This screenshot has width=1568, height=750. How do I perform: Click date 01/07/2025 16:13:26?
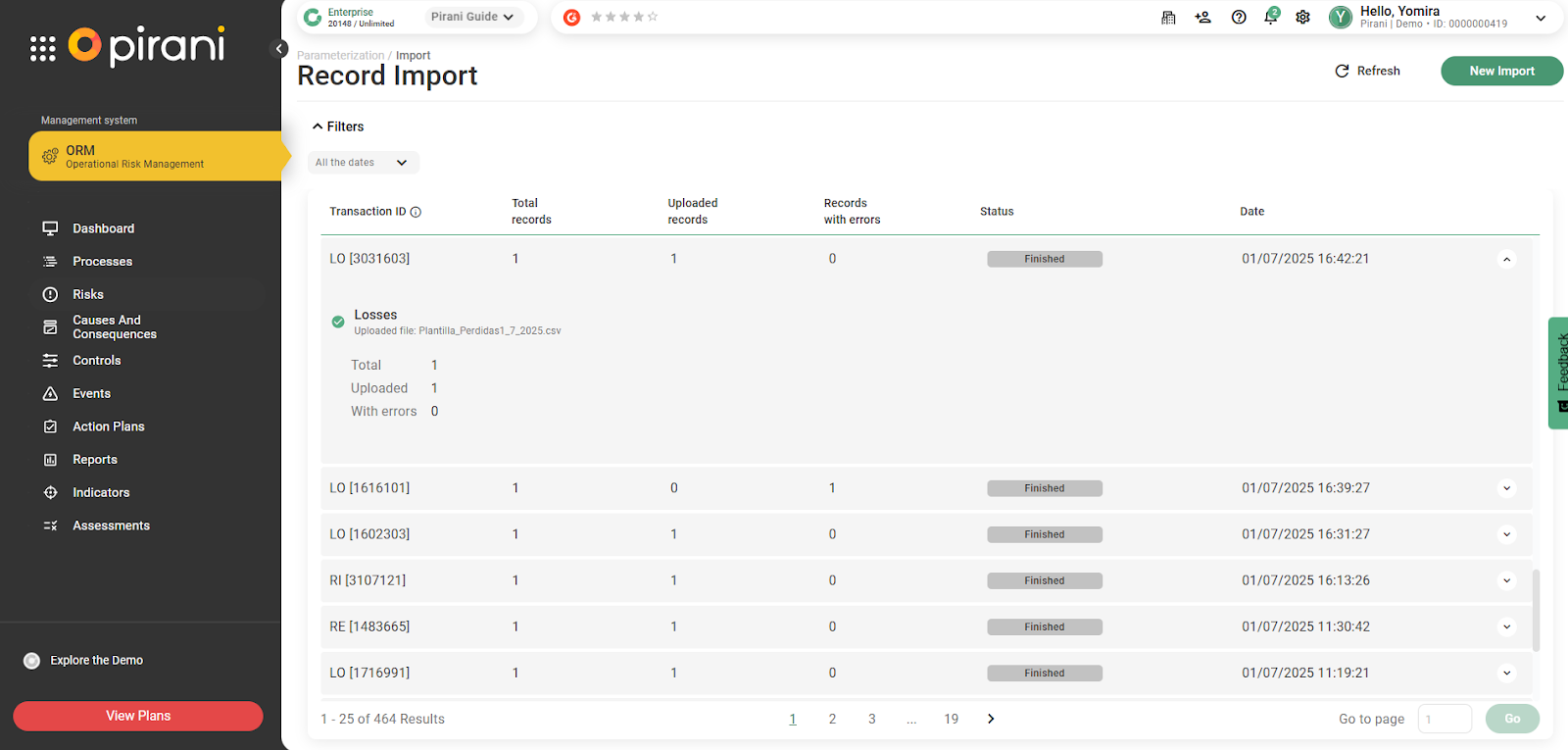(x=1305, y=580)
